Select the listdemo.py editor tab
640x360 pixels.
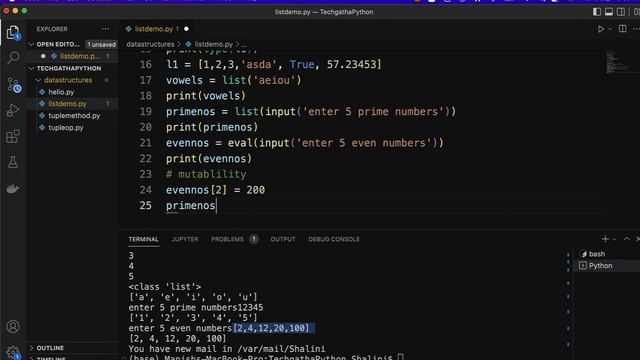154,29
